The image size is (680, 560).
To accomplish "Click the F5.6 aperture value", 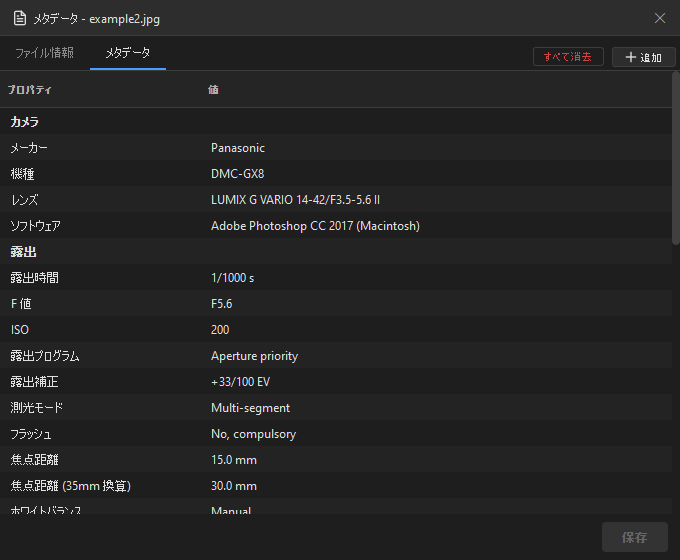I will (222, 304).
